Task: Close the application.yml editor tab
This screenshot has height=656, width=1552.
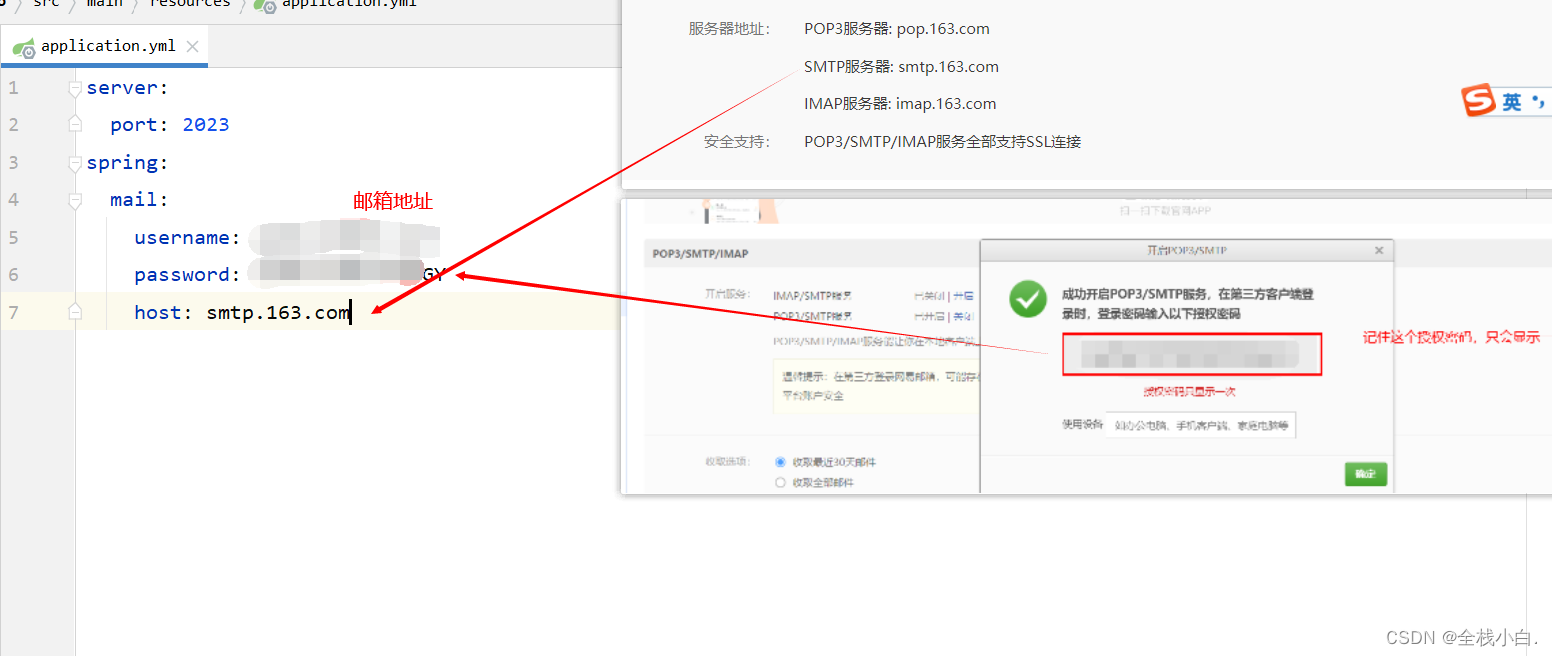Action: [x=193, y=46]
